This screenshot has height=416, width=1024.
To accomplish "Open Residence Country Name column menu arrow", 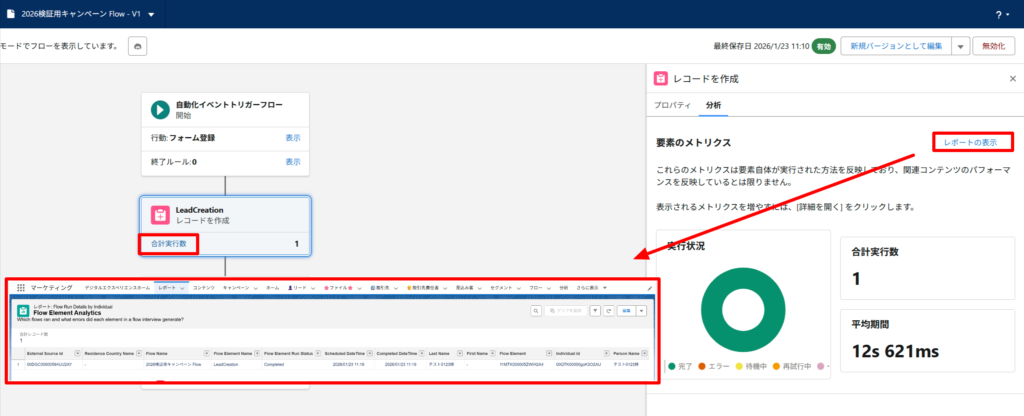I will click(x=139, y=353).
